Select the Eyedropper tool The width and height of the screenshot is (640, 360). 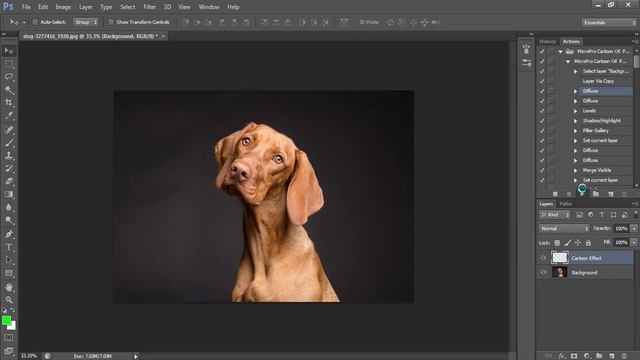(x=9, y=116)
